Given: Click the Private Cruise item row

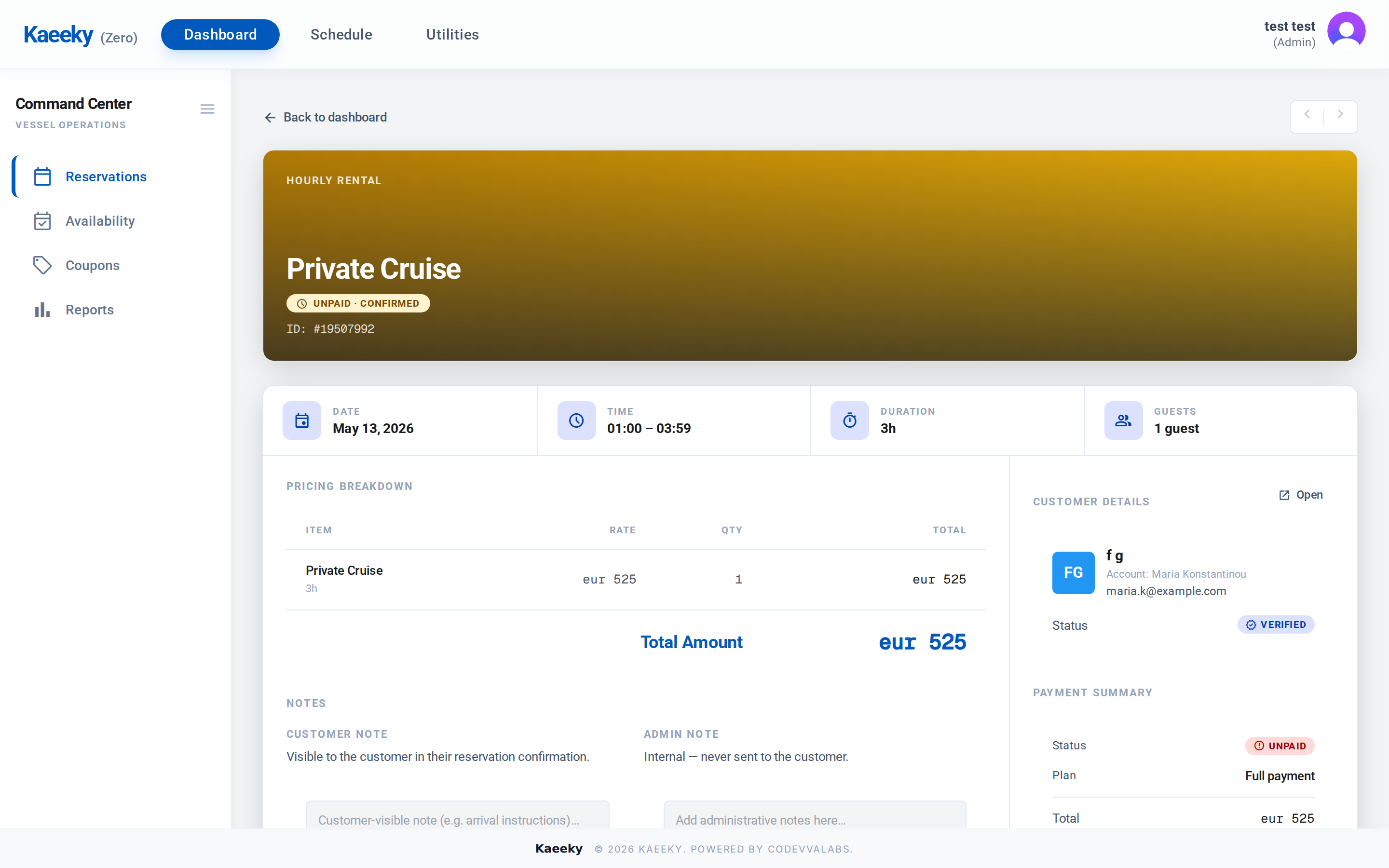Looking at the screenshot, I should (636, 579).
